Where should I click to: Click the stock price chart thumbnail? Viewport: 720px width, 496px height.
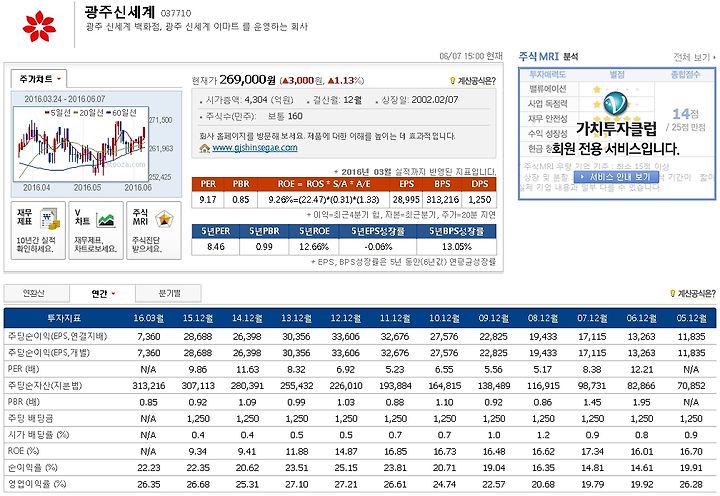81,144
